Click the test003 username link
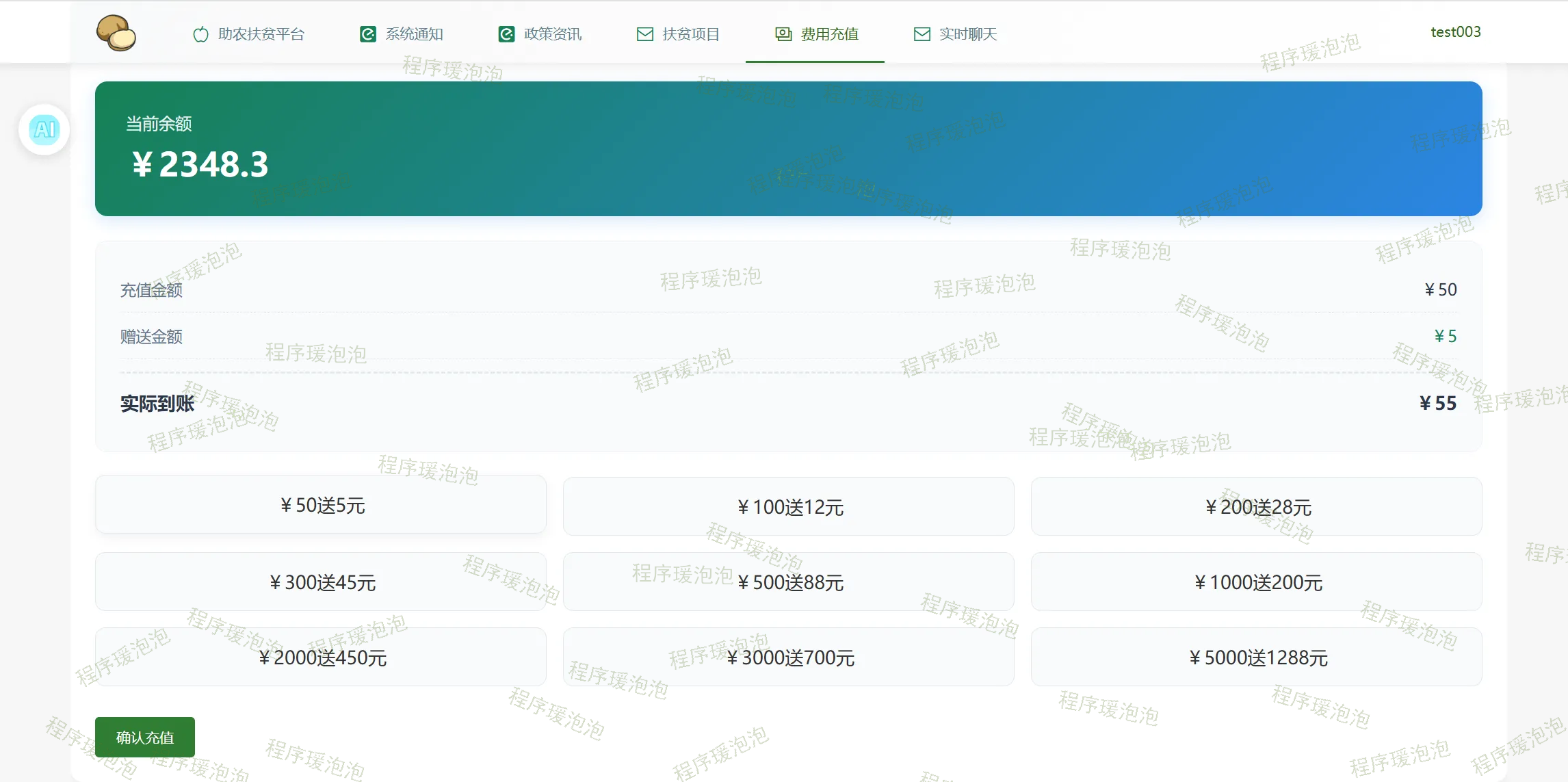 1455,32
